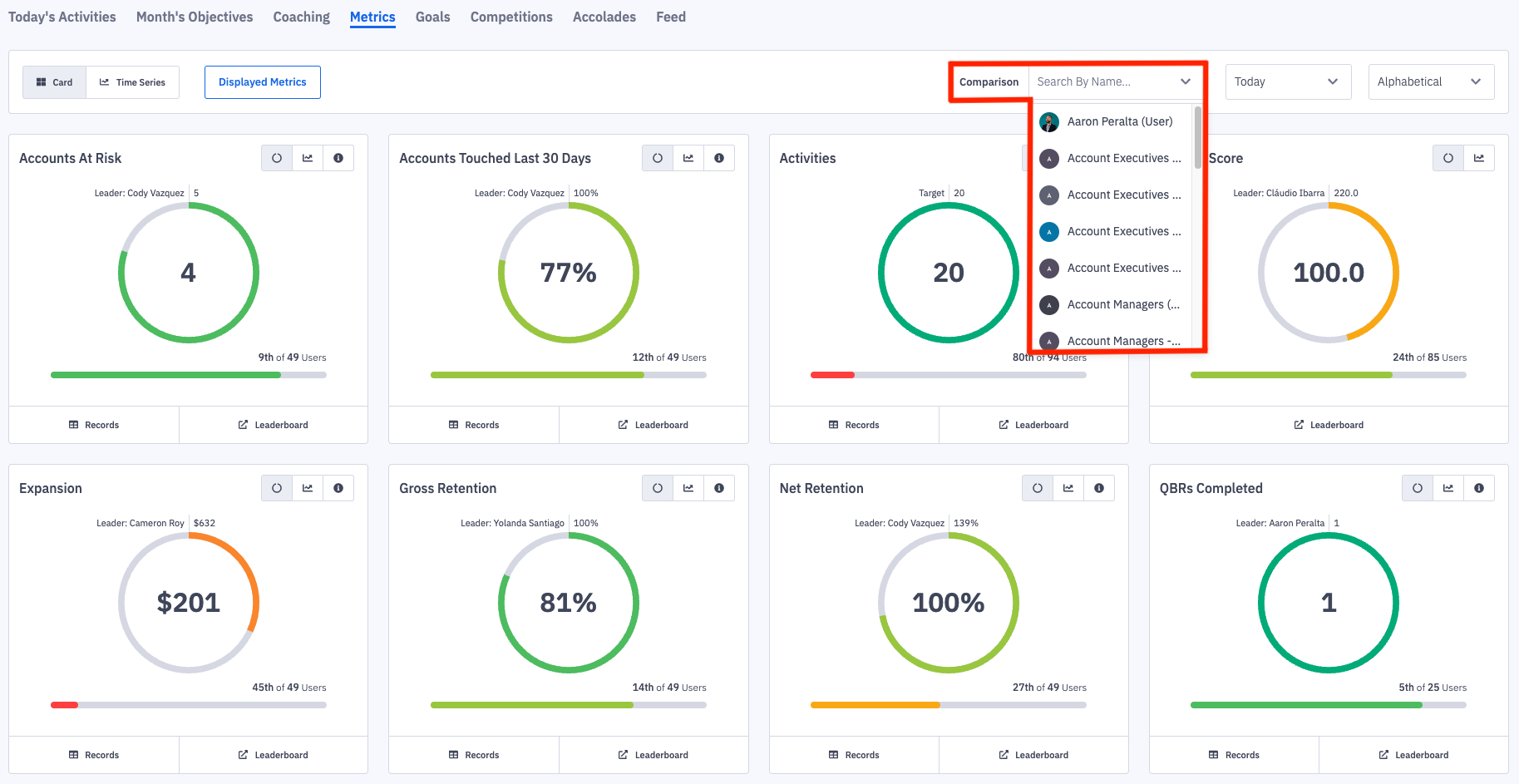
Task: Collapse the Comparison dropdown using its chevron
Action: tap(1186, 81)
